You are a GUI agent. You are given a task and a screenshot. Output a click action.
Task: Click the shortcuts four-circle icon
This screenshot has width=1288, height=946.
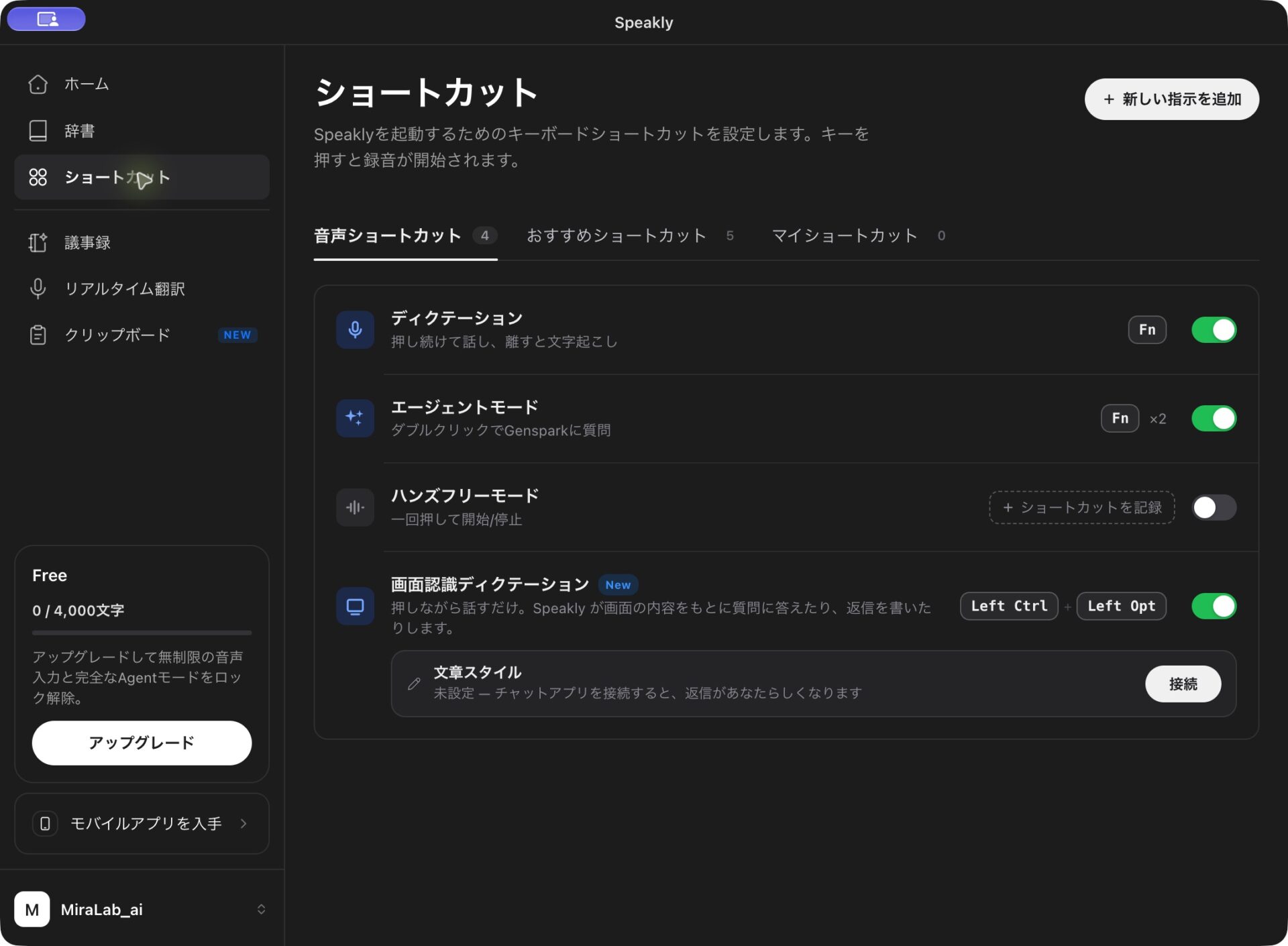point(38,177)
